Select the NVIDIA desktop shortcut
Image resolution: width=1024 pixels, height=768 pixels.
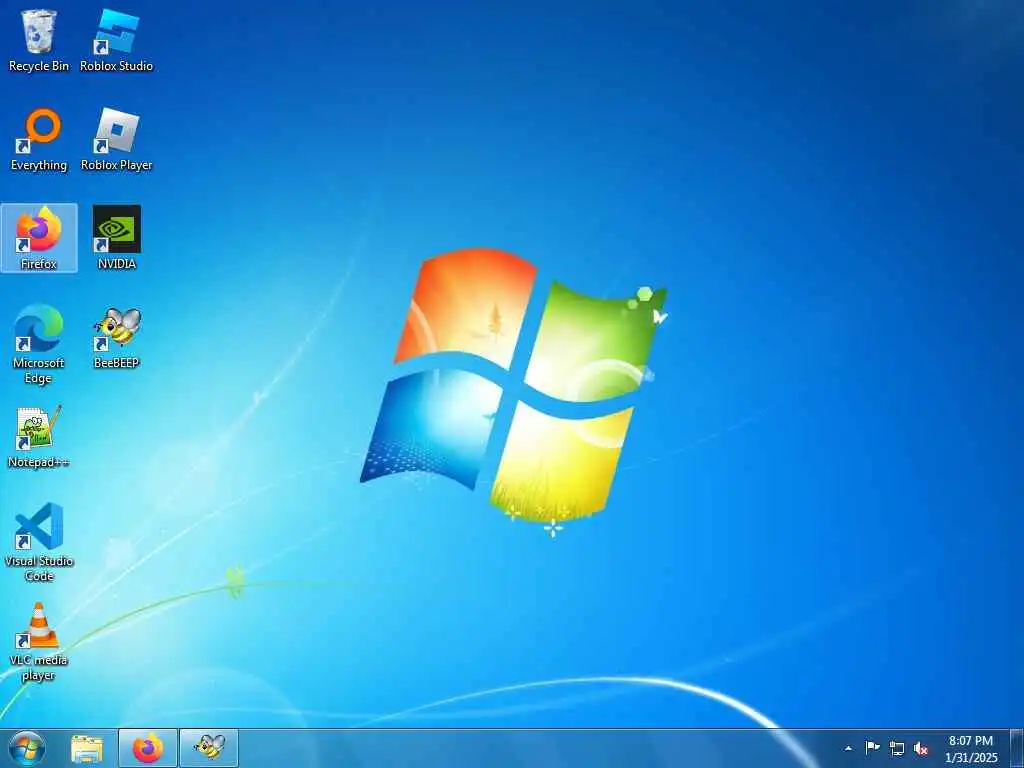click(116, 238)
